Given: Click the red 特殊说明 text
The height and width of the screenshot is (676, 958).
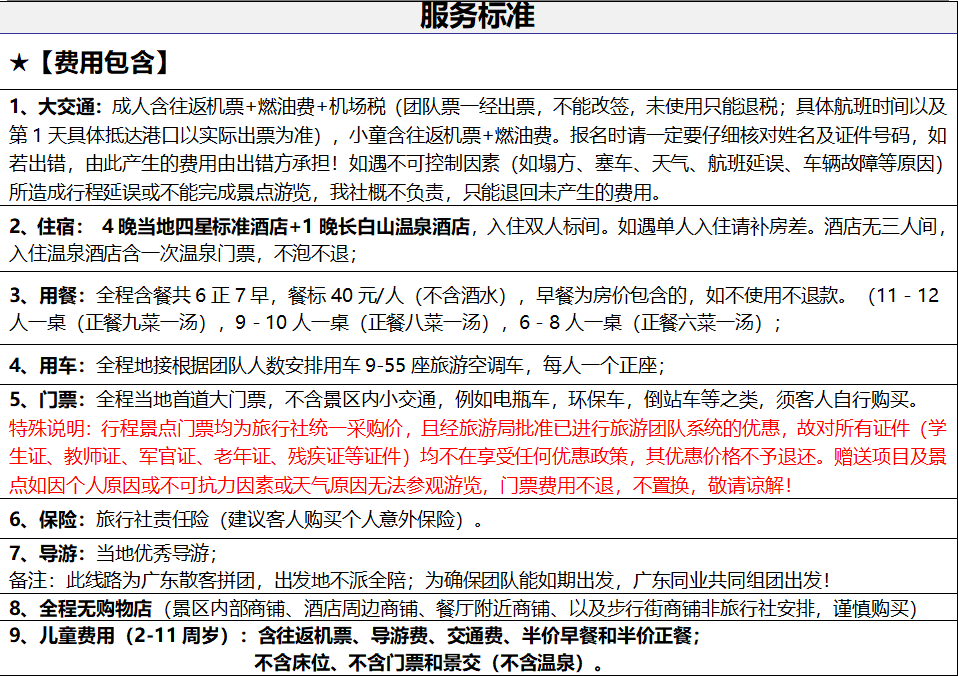Looking at the screenshot, I should (x=48, y=429).
